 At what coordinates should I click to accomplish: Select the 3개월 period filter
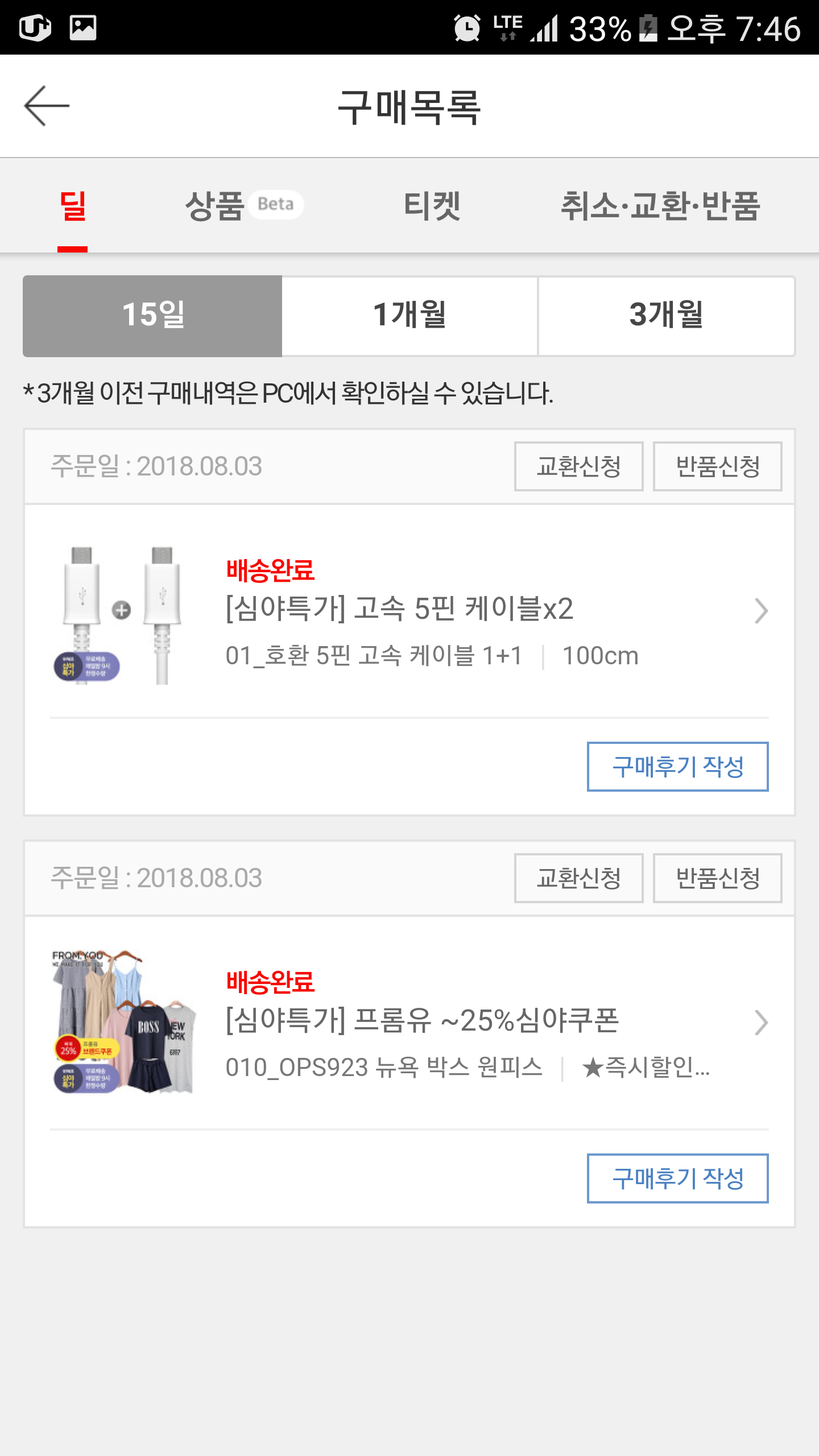(x=666, y=316)
